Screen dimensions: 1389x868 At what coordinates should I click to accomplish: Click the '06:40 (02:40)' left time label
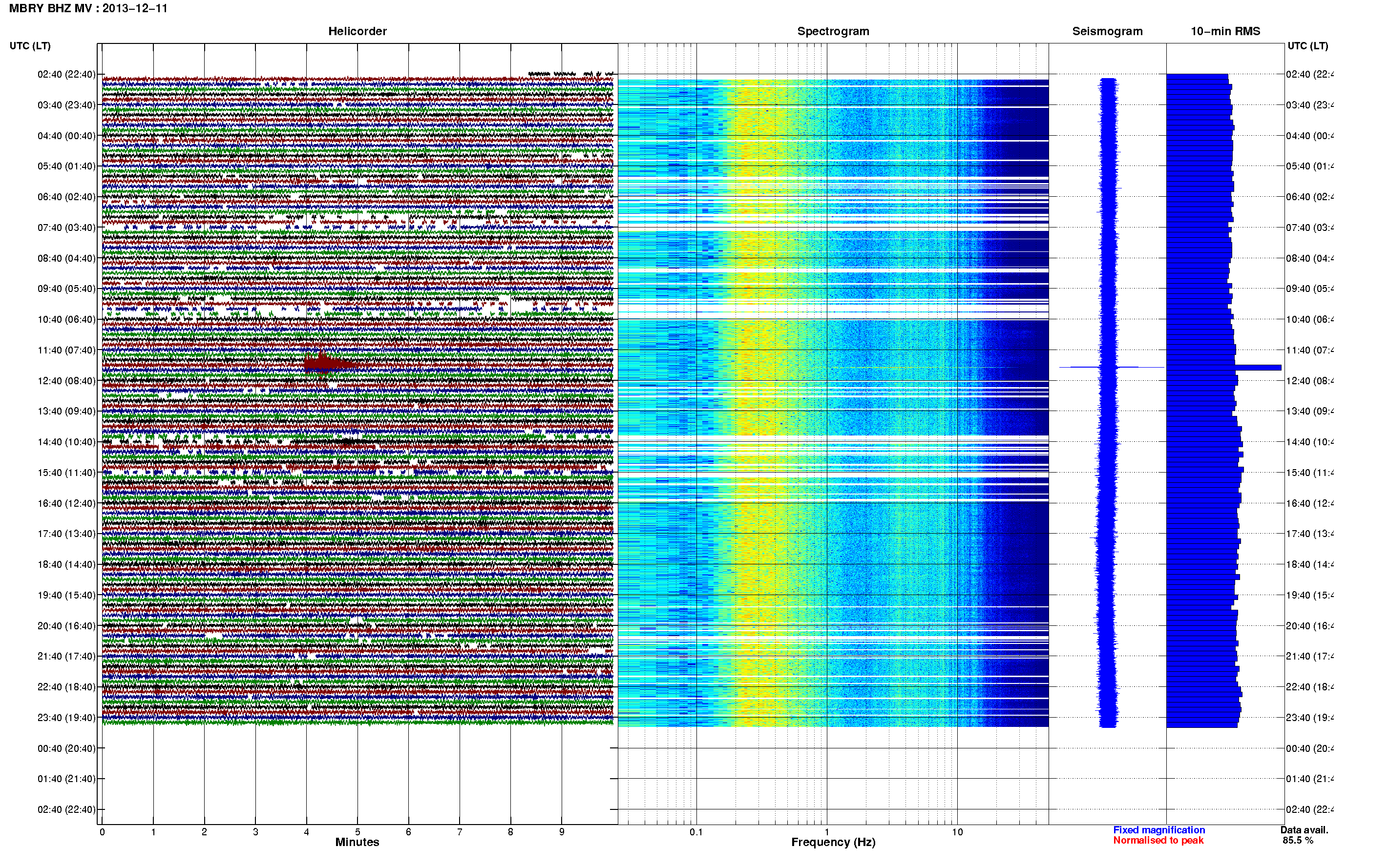tap(66, 197)
